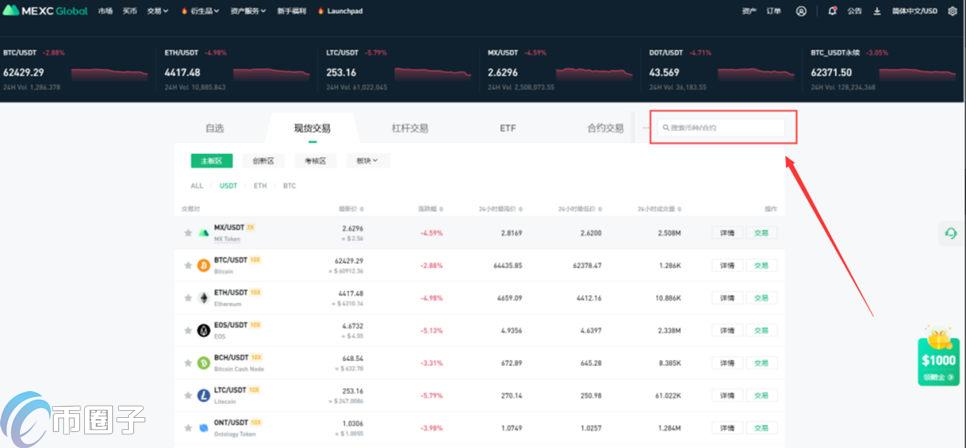Click the customer support headset icon
The height and width of the screenshot is (448, 966).
(x=951, y=234)
